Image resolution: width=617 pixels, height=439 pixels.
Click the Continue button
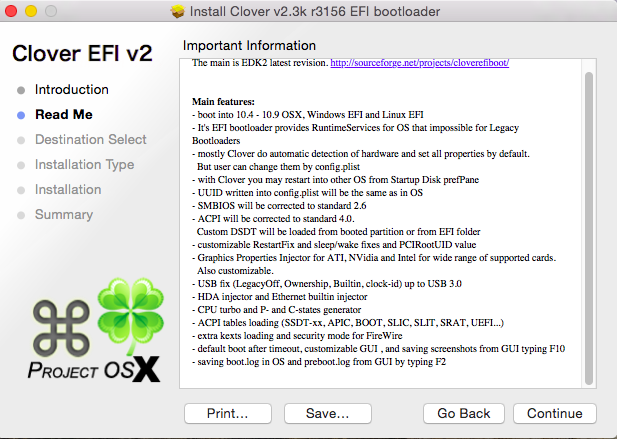click(554, 413)
